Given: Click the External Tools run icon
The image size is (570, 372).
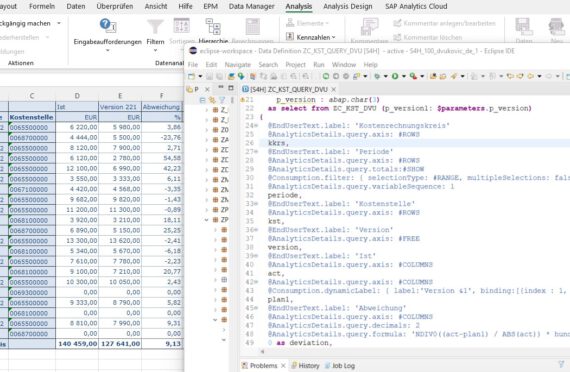Looking at the screenshot, I should pyautogui.click(x=413, y=76).
